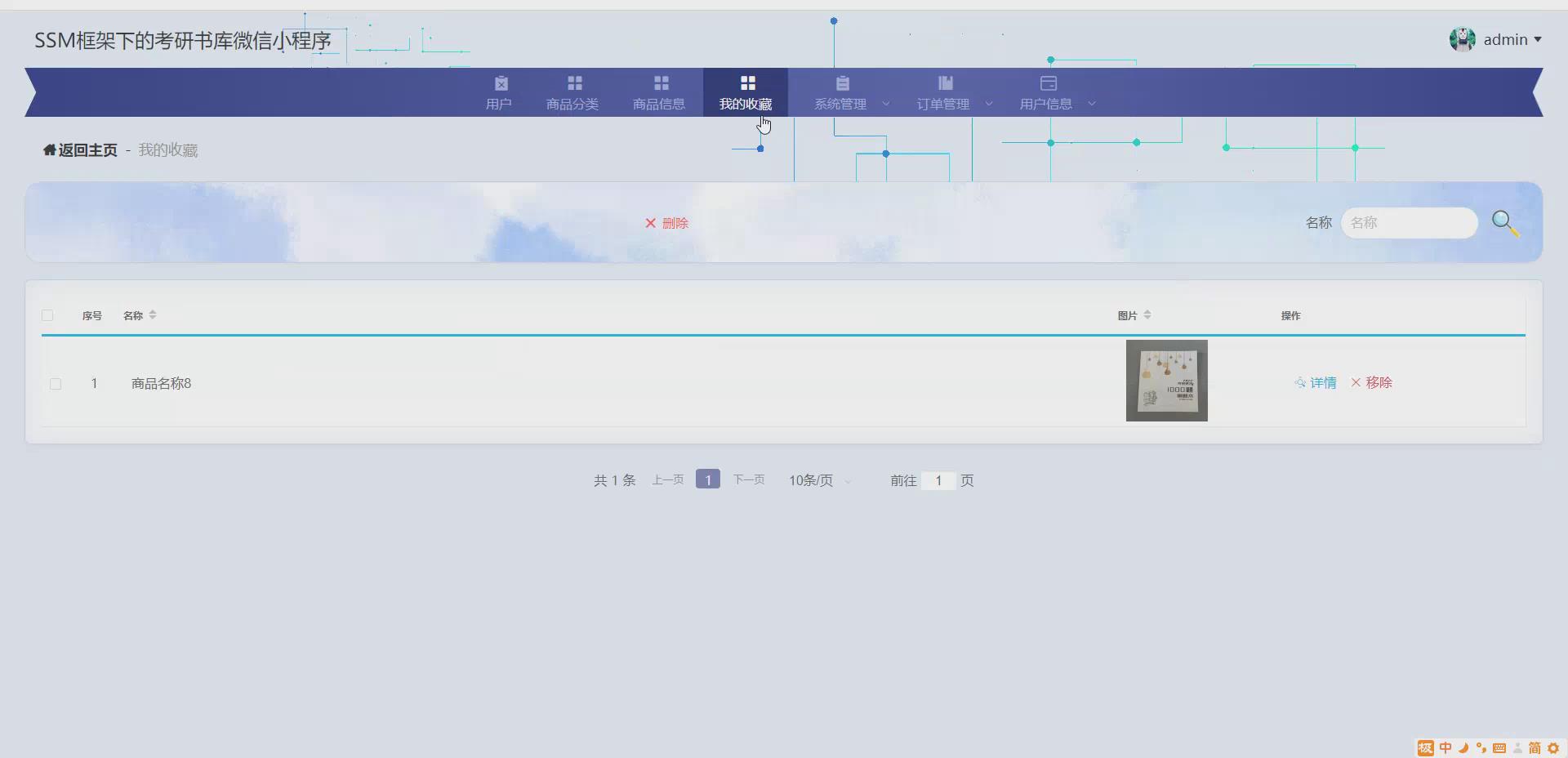Open the 订单管理 dropdown menu
Viewport: 1568px width, 758px height.
coord(989,104)
